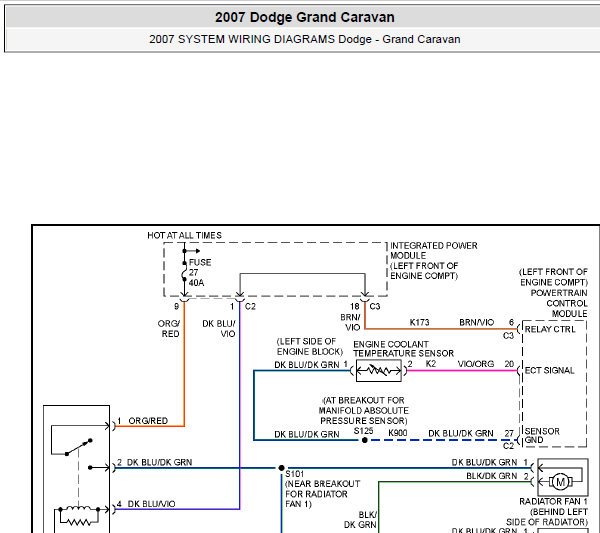Click 'NEAR BREAKOUT FOR RADIATOR FAN 1' note

pyautogui.click(x=323, y=494)
